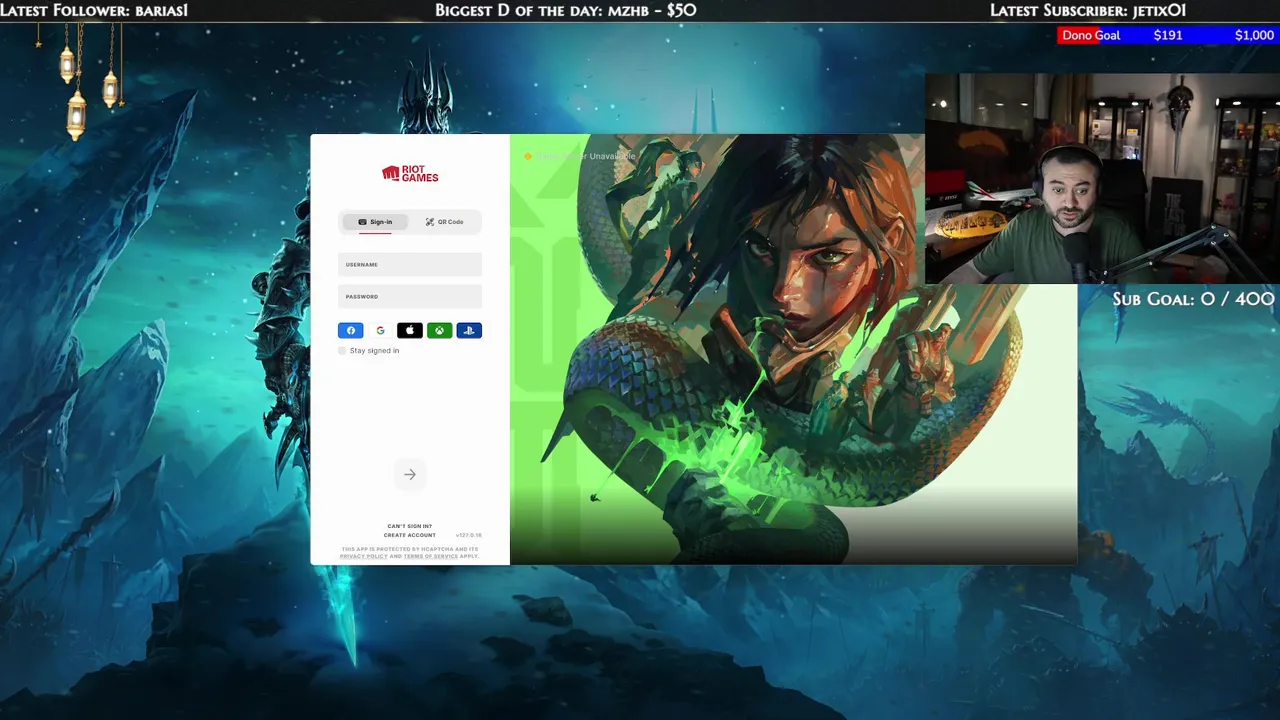Sign in with Apple icon
Viewport: 1280px width, 720px height.
[x=410, y=330]
